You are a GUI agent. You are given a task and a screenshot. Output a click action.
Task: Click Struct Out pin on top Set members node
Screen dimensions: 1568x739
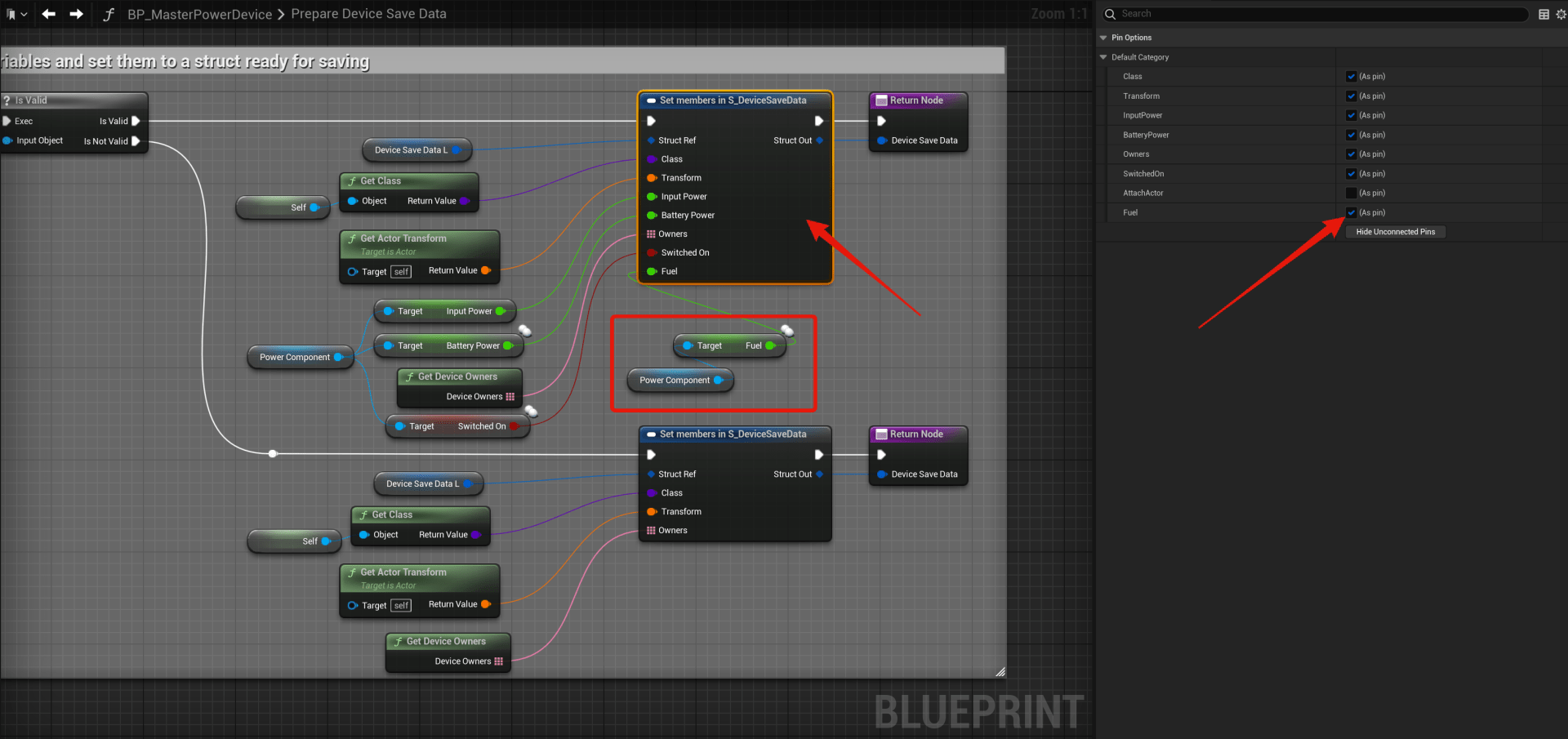click(819, 140)
